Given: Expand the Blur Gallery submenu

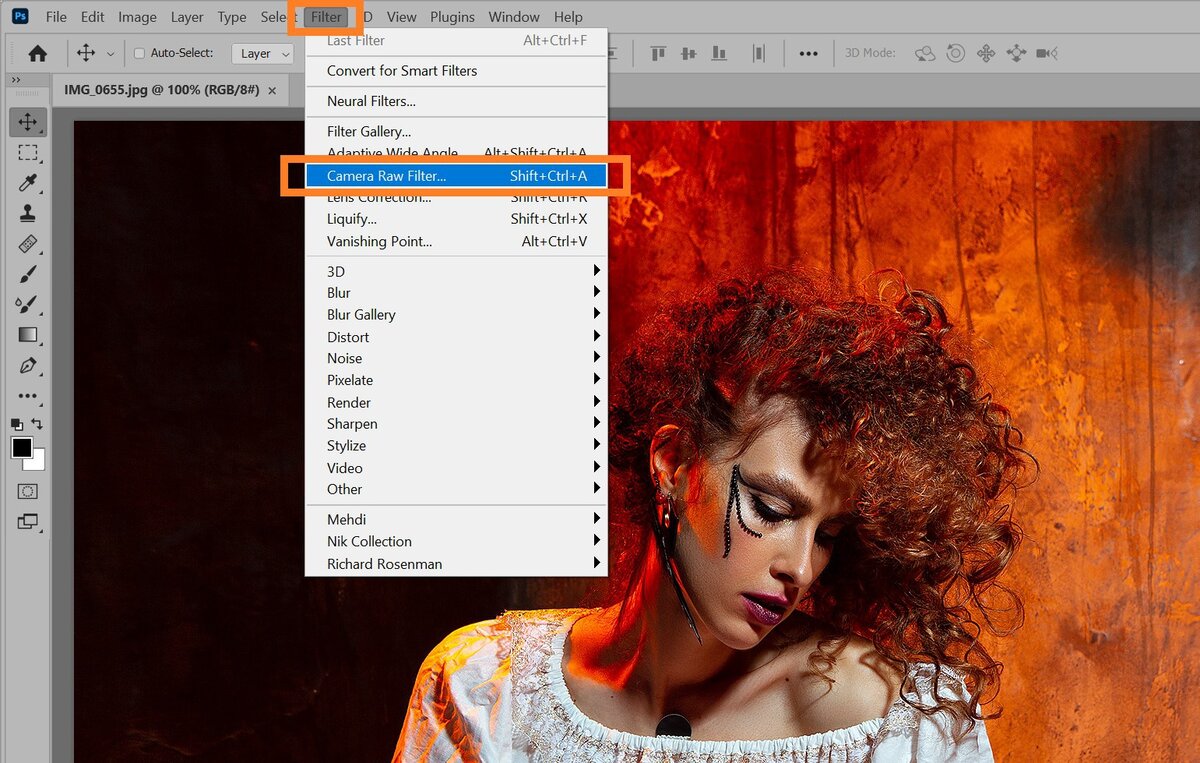Looking at the screenshot, I should tap(456, 314).
